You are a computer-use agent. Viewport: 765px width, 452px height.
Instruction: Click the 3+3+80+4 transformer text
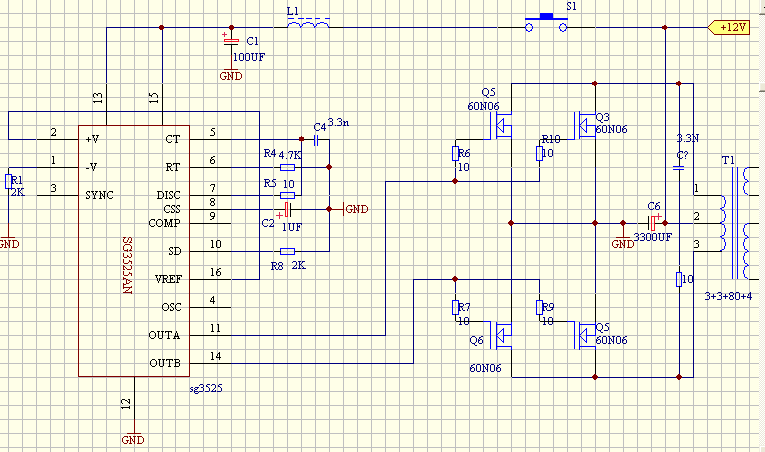coord(727,296)
